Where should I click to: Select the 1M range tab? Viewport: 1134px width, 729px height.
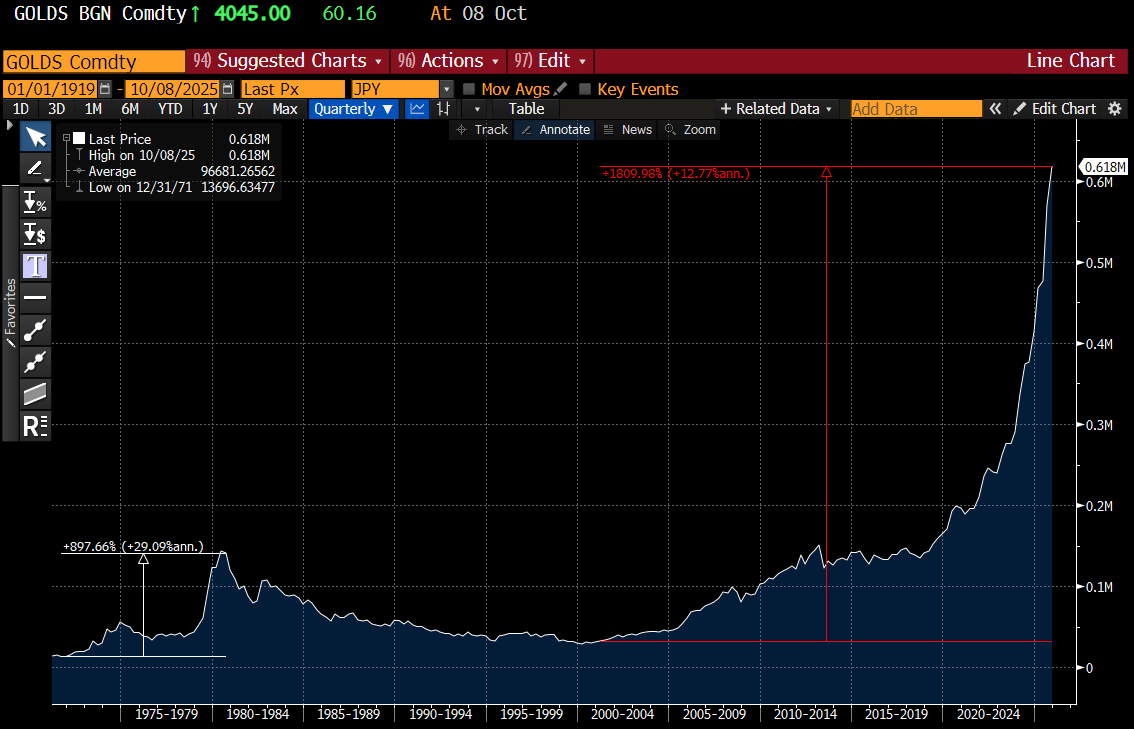tap(93, 108)
